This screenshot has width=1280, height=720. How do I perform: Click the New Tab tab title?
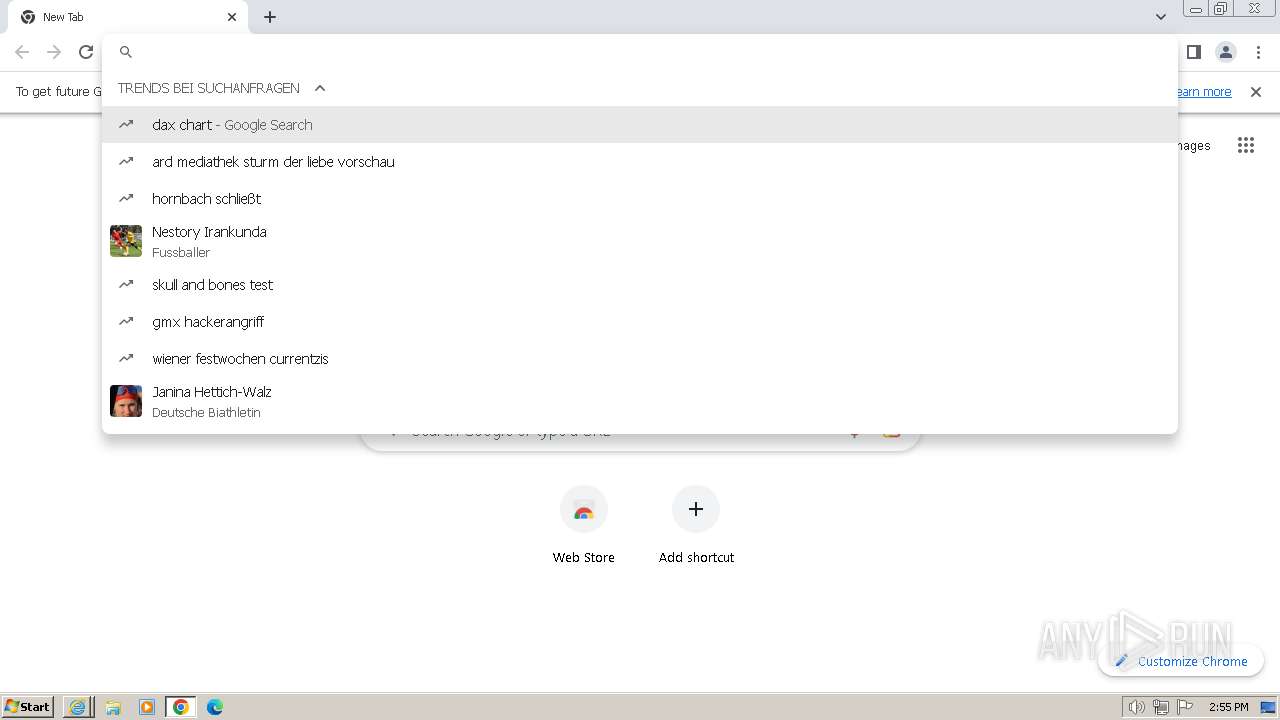pos(63,17)
